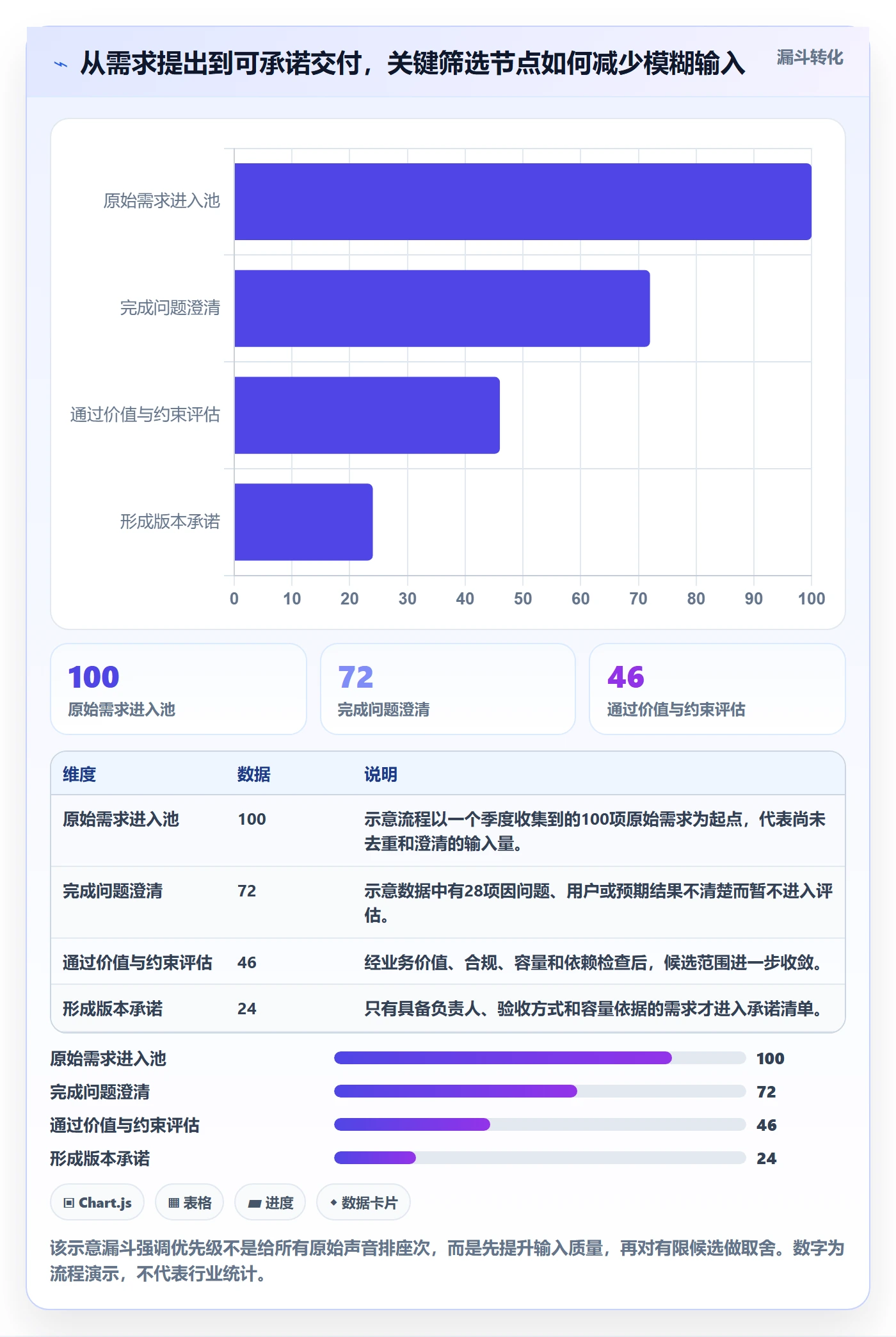
Task: Click the footer note starting 该示意漏斗强调
Action: (x=447, y=1260)
